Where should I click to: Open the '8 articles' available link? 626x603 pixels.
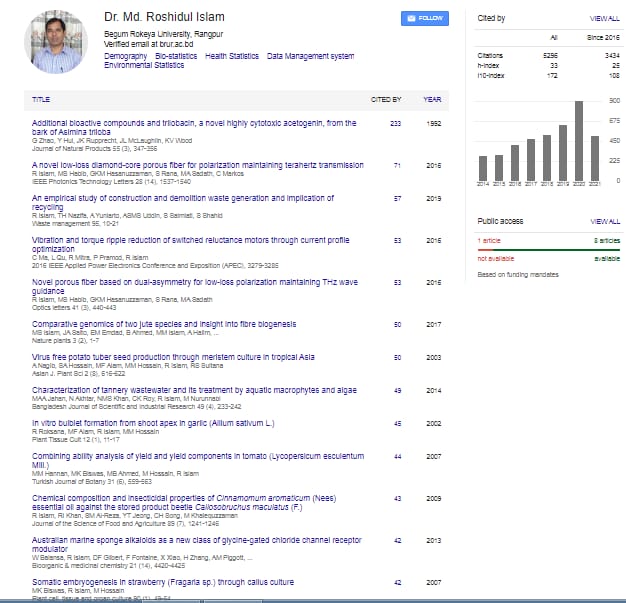point(606,241)
